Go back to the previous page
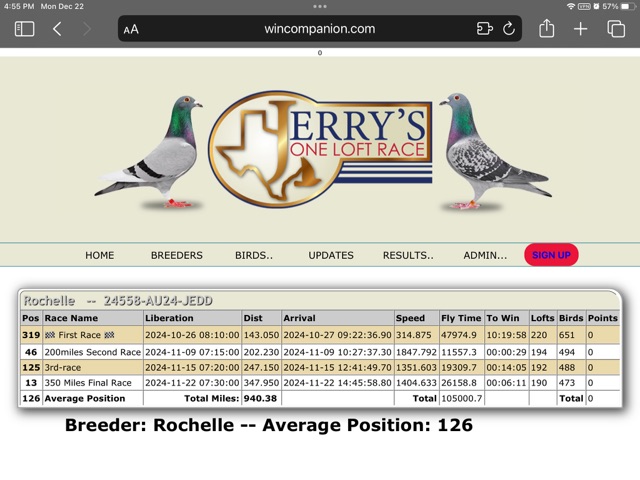Viewport: 640px width, 480px height. point(57,29)
